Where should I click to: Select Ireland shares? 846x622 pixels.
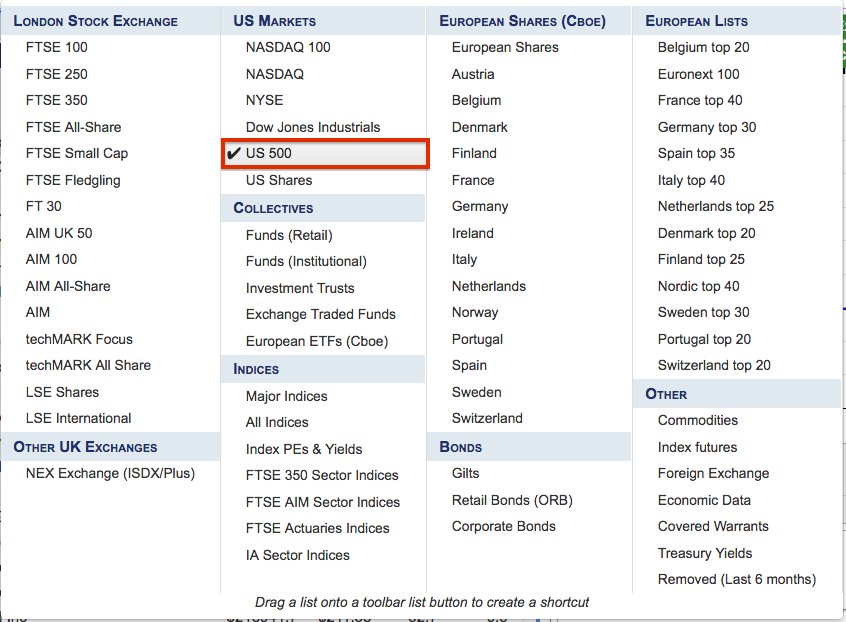[x=473, y=233]
